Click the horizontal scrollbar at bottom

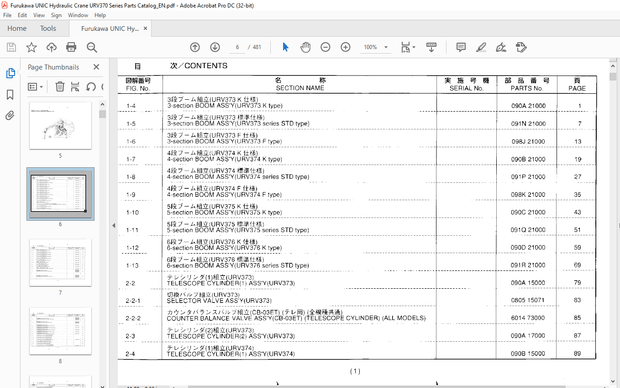click(x=376, y=386)
